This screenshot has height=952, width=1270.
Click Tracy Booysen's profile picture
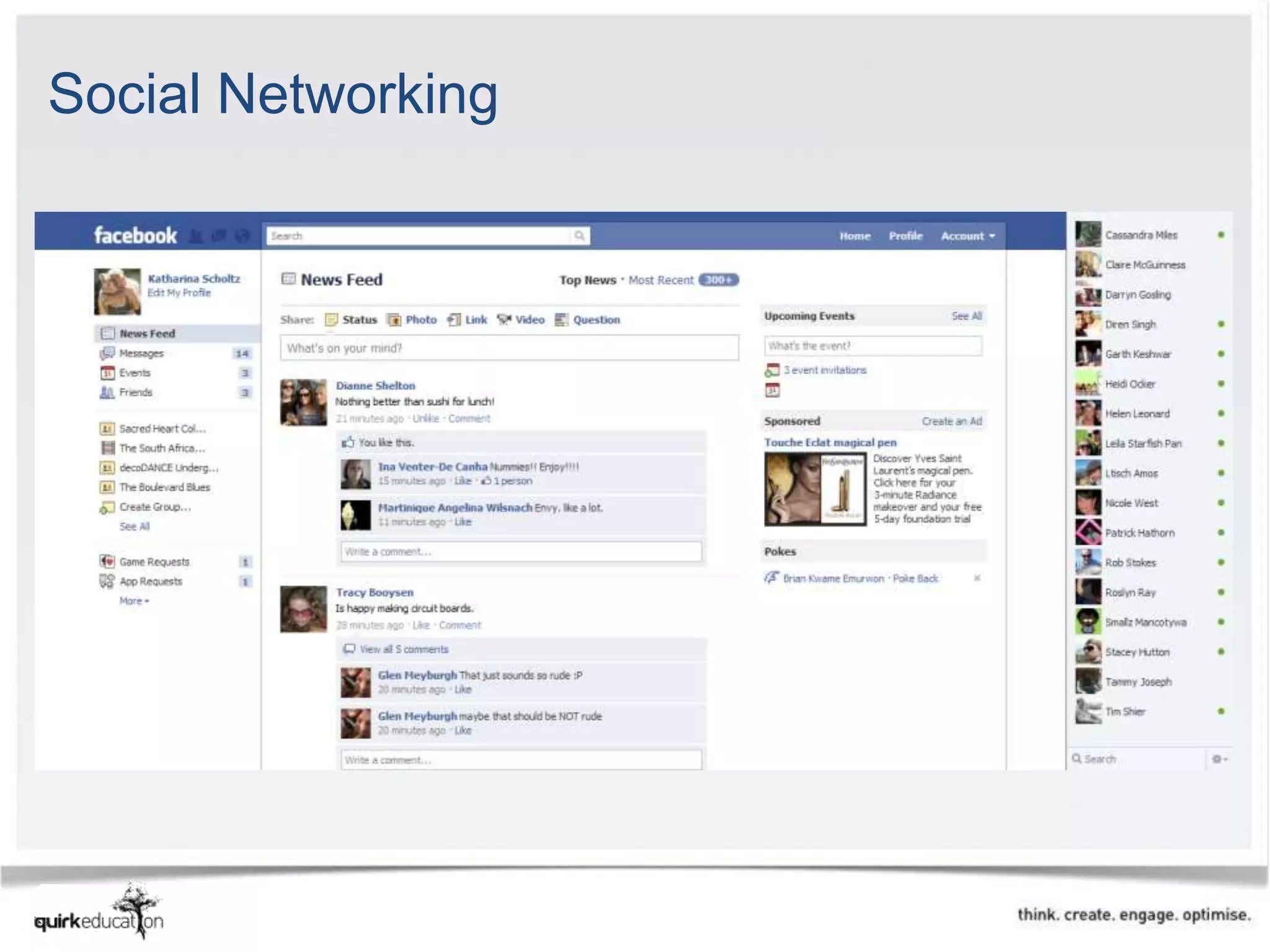pos(303,609)
